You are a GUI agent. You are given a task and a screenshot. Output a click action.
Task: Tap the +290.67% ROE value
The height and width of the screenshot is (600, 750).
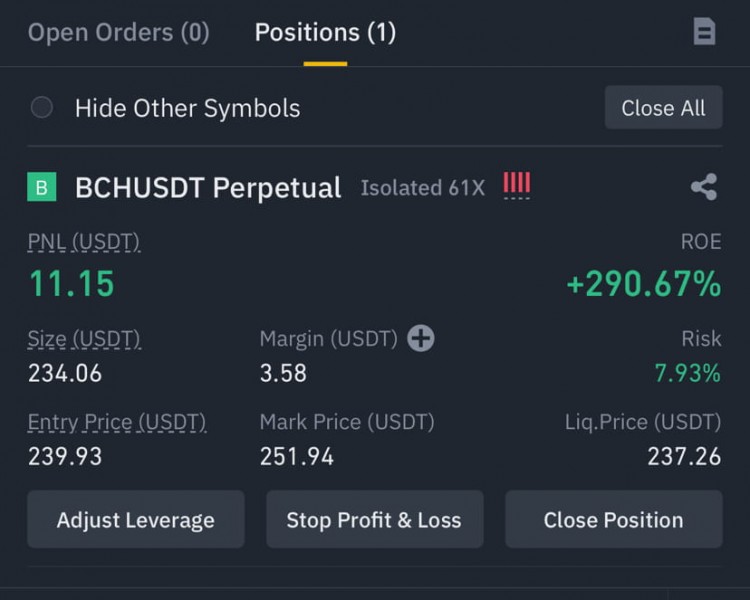click(643, 284)
